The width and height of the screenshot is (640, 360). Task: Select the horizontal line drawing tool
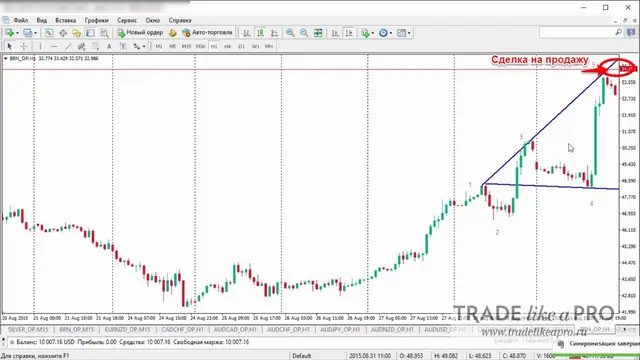coord(54,46)
